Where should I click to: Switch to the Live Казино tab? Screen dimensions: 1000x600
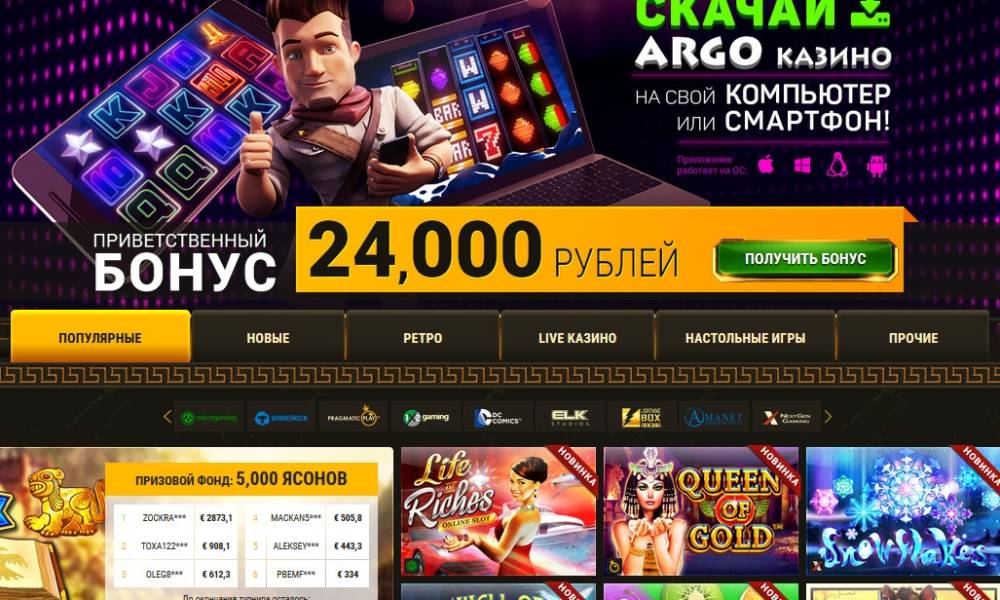pyautogui.click(x=577, y=337)
